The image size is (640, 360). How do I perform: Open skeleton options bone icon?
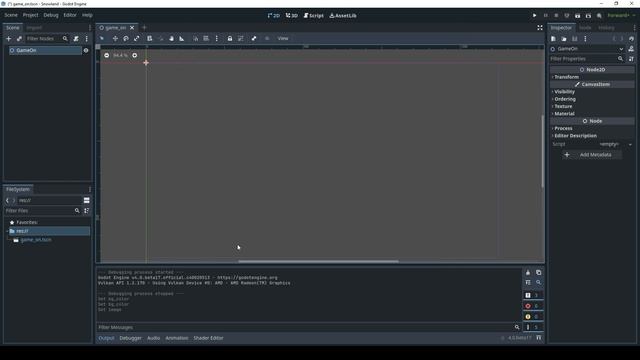[254, 38]
